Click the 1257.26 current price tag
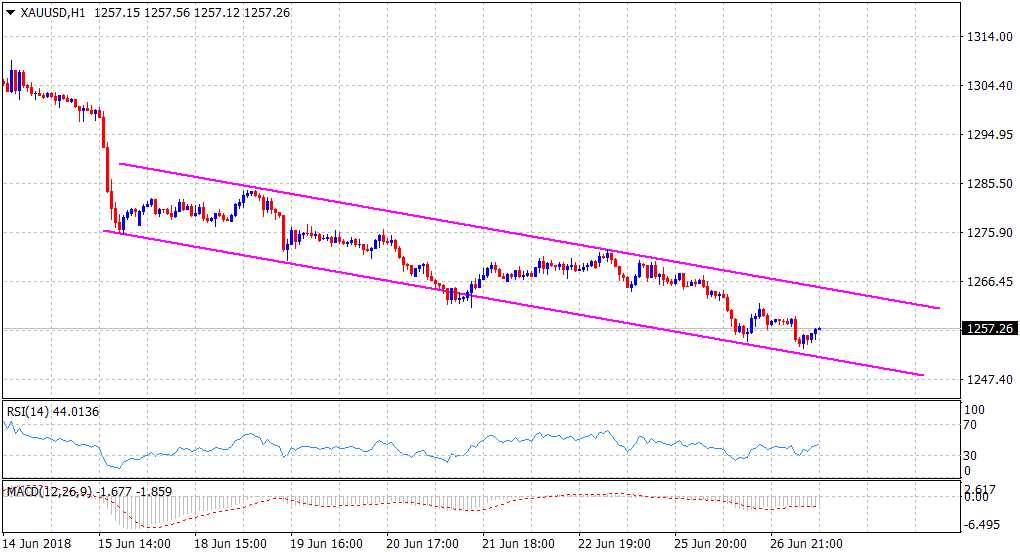The height and width of the screenshot is (556, 1020). tap(985, 328)
